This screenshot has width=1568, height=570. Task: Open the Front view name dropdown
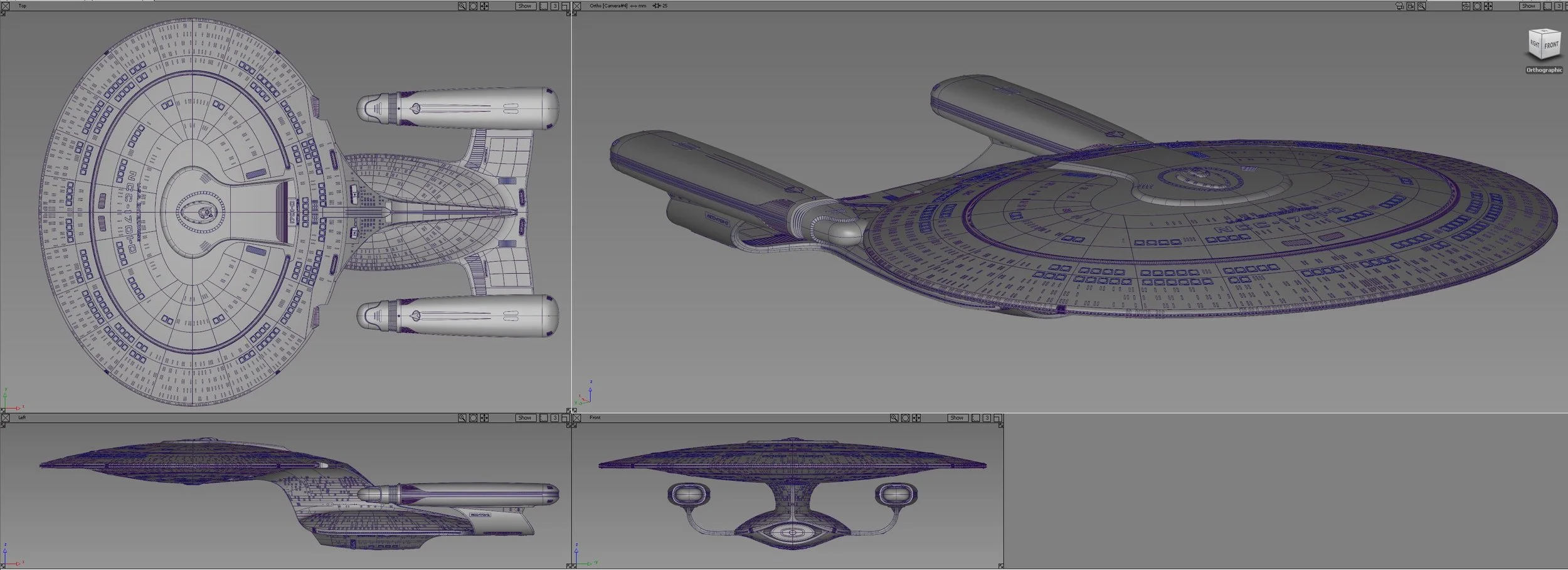click(595, 418)
